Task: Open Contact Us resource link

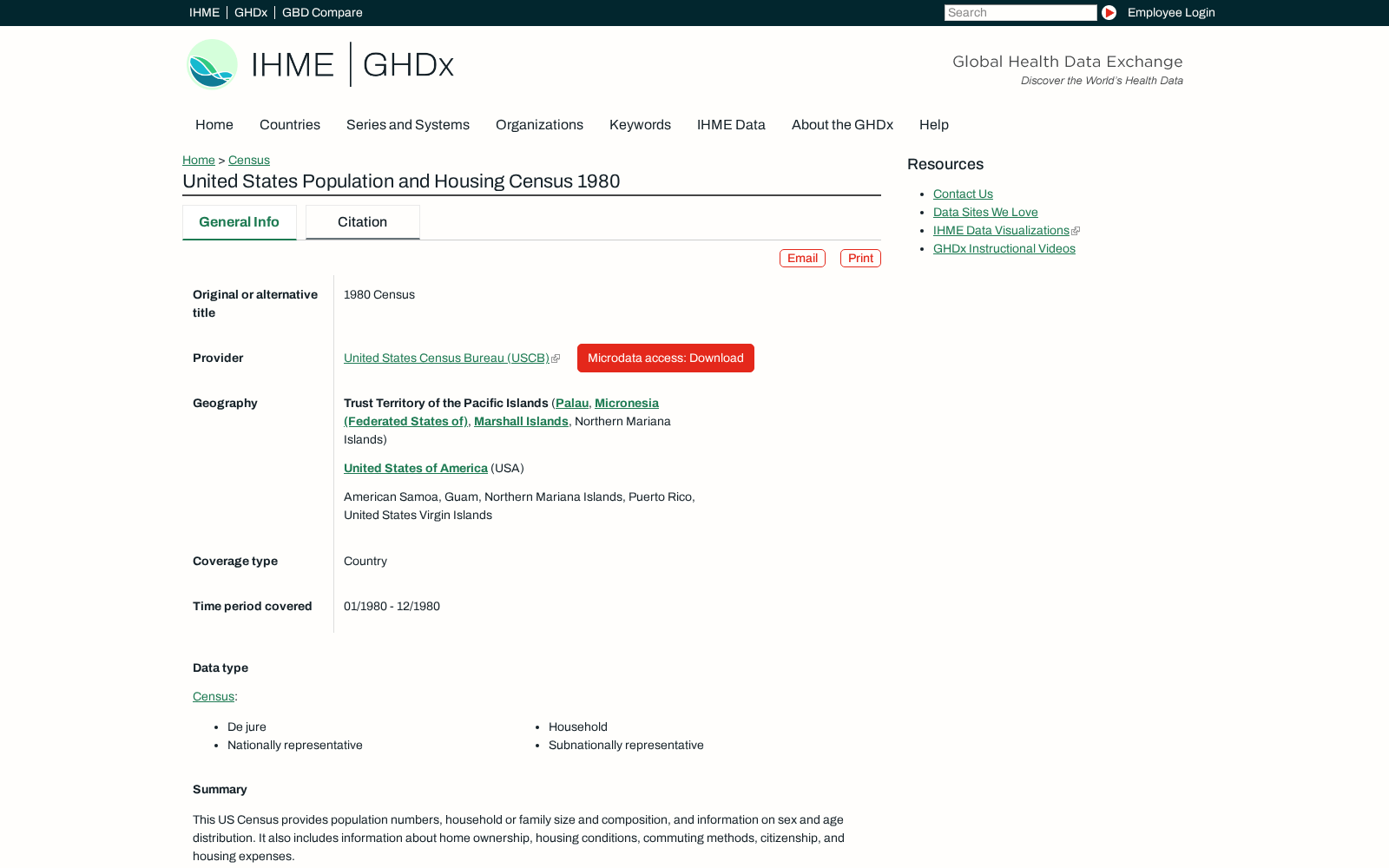Action: click(963, 194)
